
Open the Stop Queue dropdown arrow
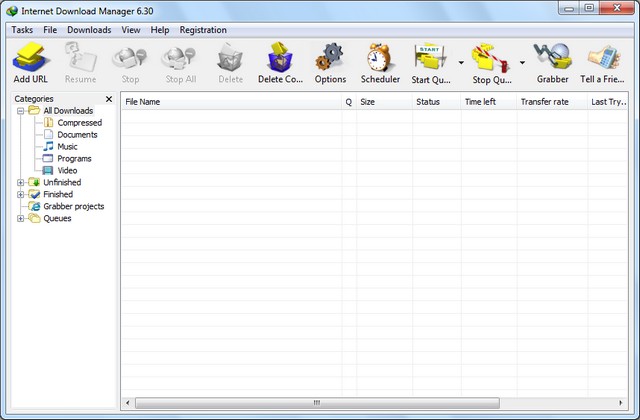click(x=522, y=62)
